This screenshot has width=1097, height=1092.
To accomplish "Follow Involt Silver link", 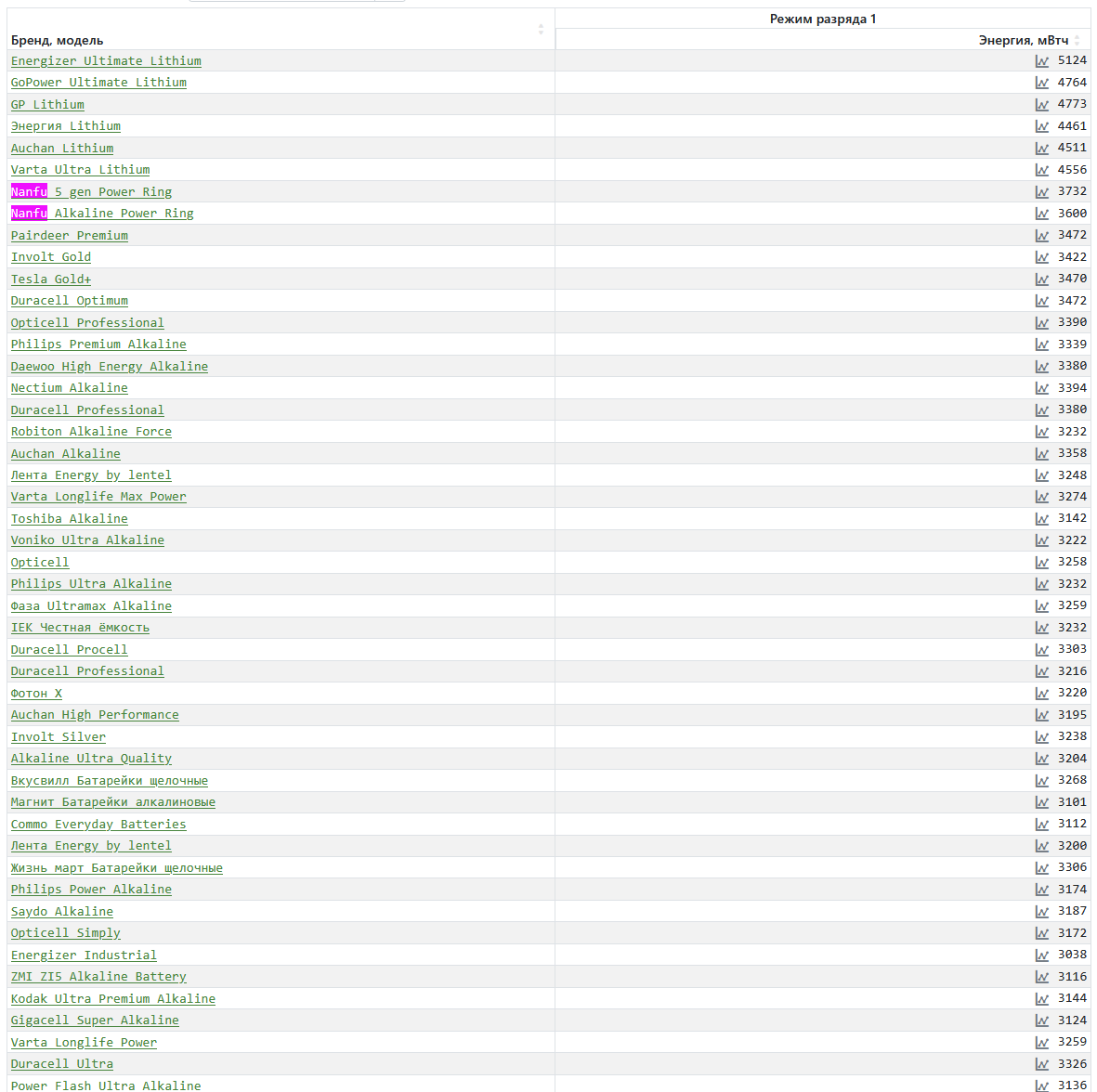I will pyautogui.click(x=59, y=736).
